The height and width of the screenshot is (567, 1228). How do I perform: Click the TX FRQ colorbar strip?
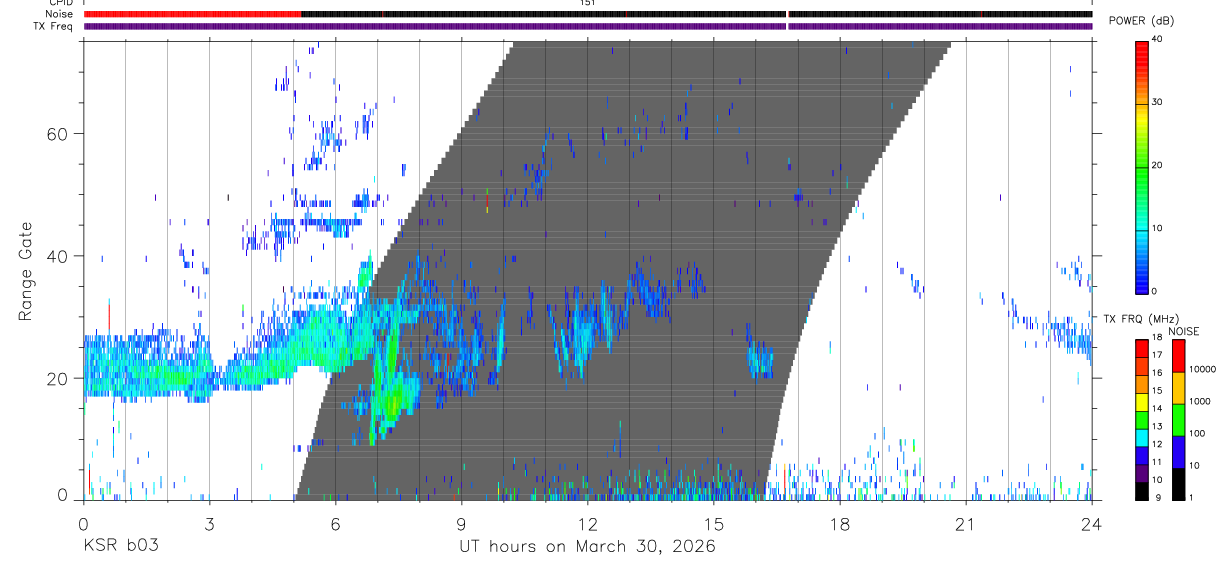click(x=1141, y=419)
